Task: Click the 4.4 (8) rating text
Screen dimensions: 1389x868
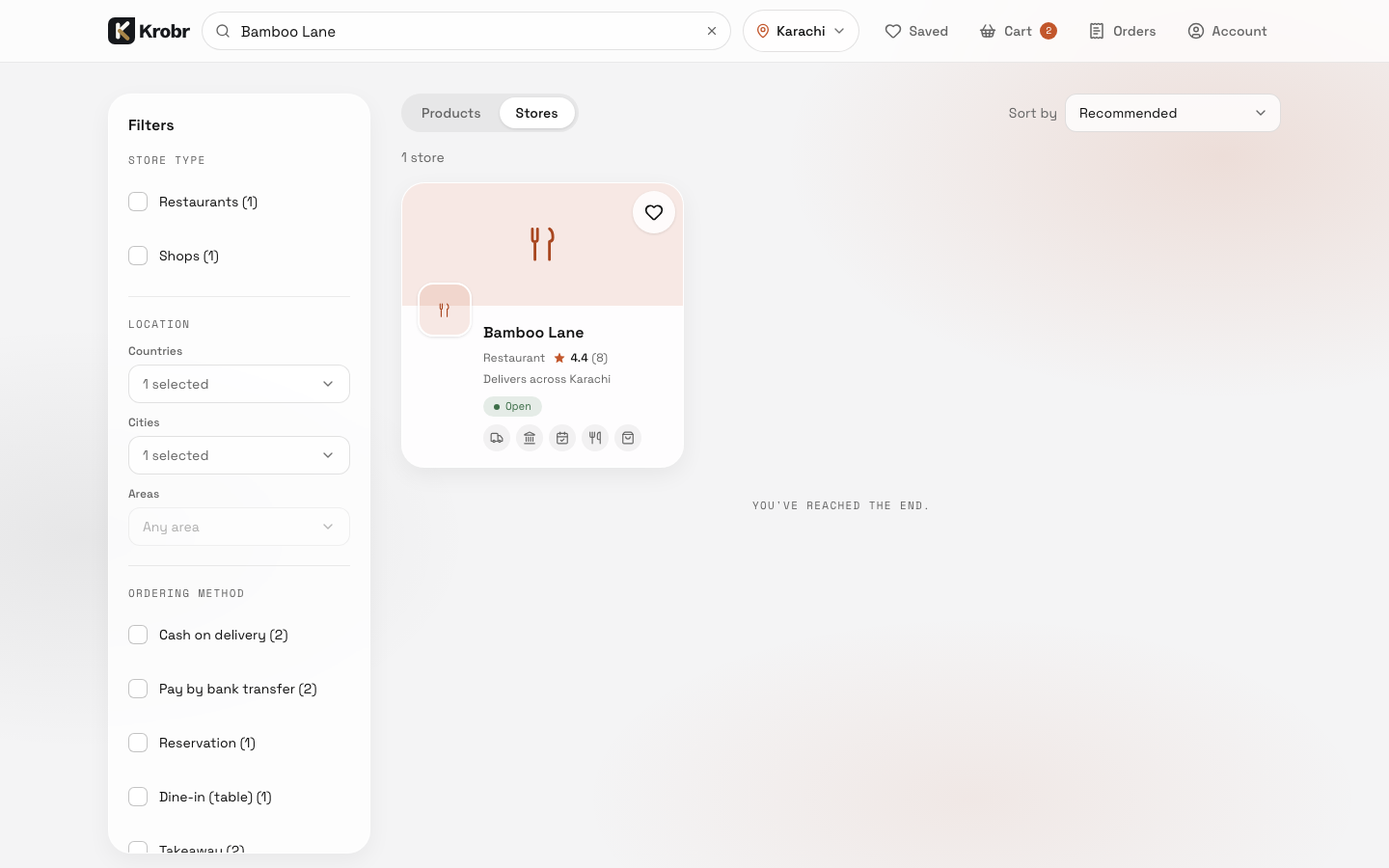Action: click(588, 358)
